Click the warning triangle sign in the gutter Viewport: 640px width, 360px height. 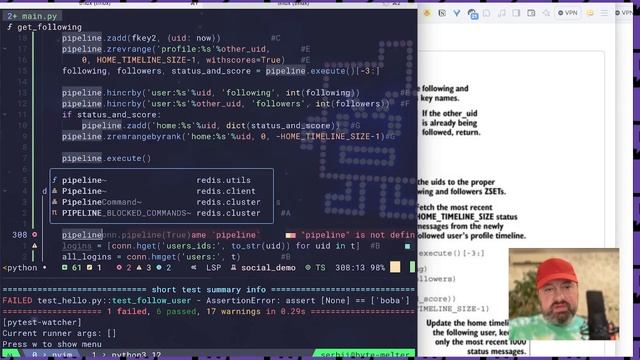click(35, 246)
